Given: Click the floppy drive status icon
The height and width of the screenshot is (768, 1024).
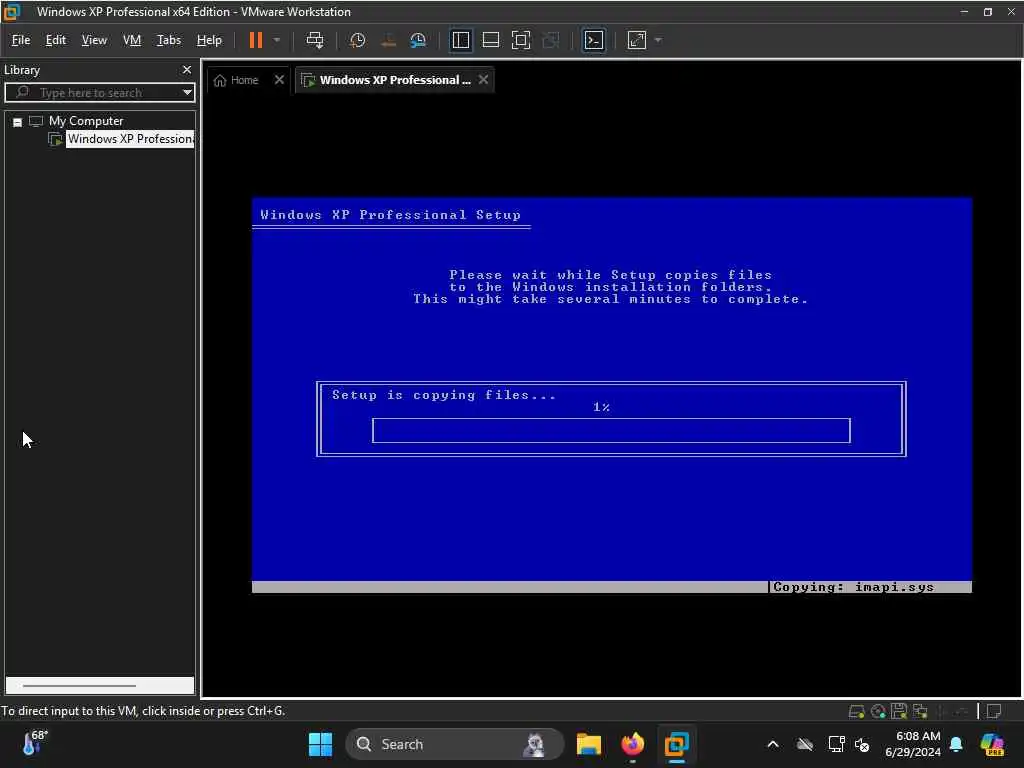Looking at the screenshot, I should tap(899, 711).
